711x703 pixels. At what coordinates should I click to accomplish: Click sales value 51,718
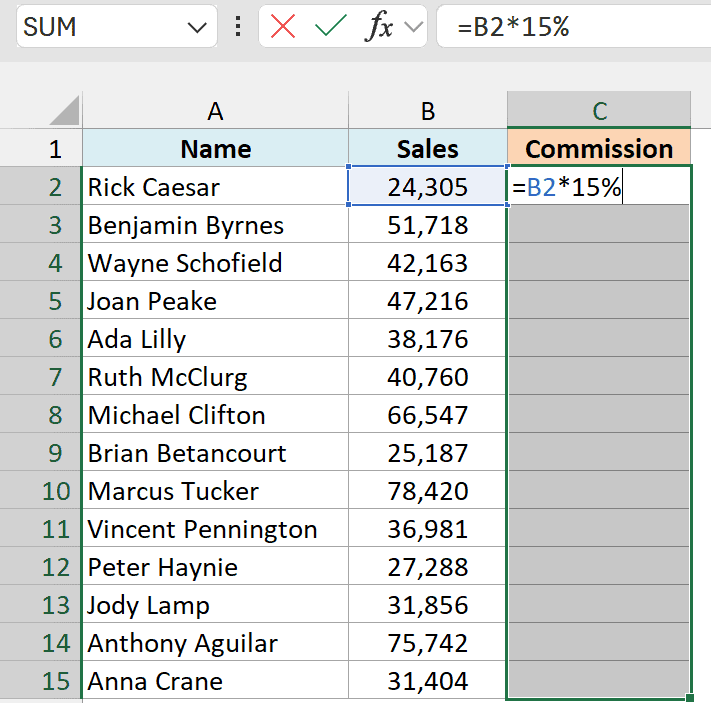coord(428,225)
